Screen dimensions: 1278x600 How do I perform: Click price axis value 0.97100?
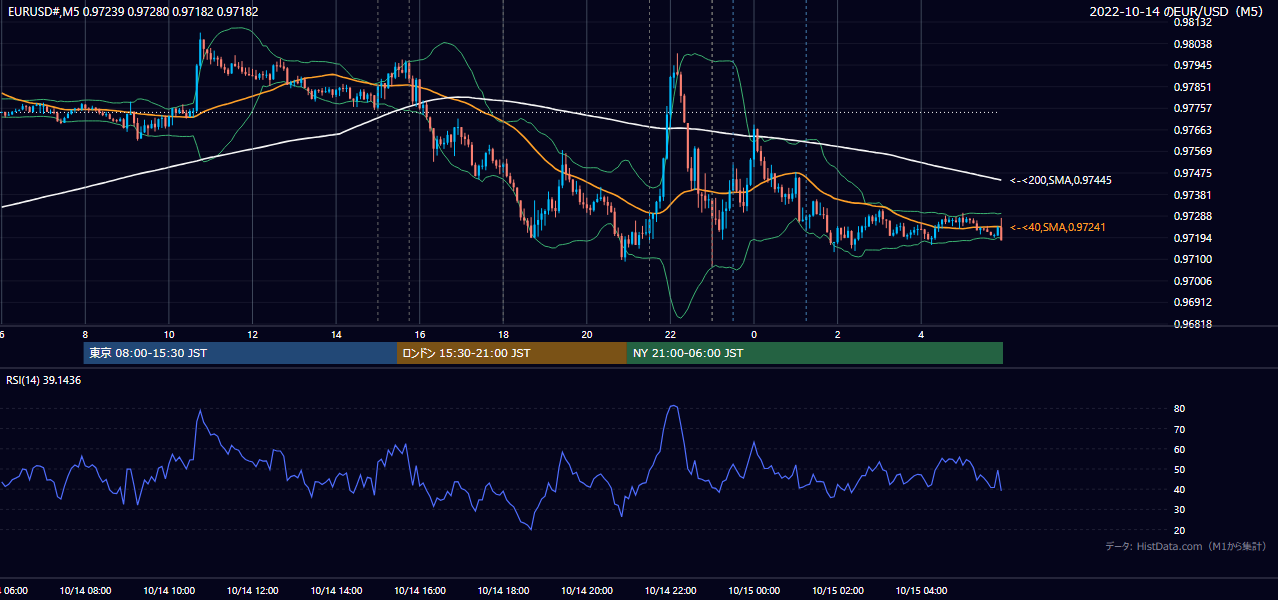click(x=1192, y=259)
